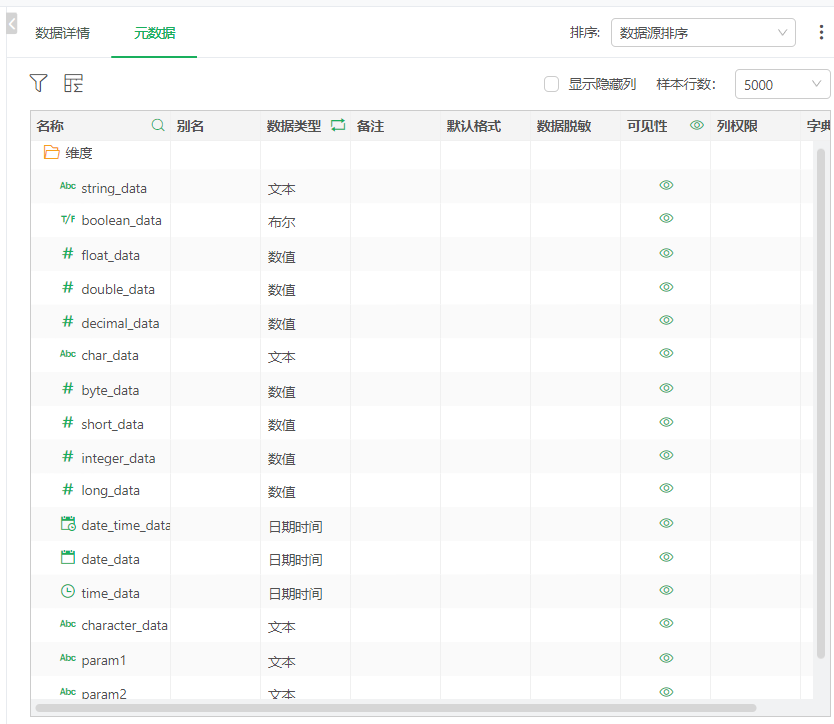Enable the 显示隐藏列 checkbox
The width and height of the screenshot is (834, 724).
[551, 84]
